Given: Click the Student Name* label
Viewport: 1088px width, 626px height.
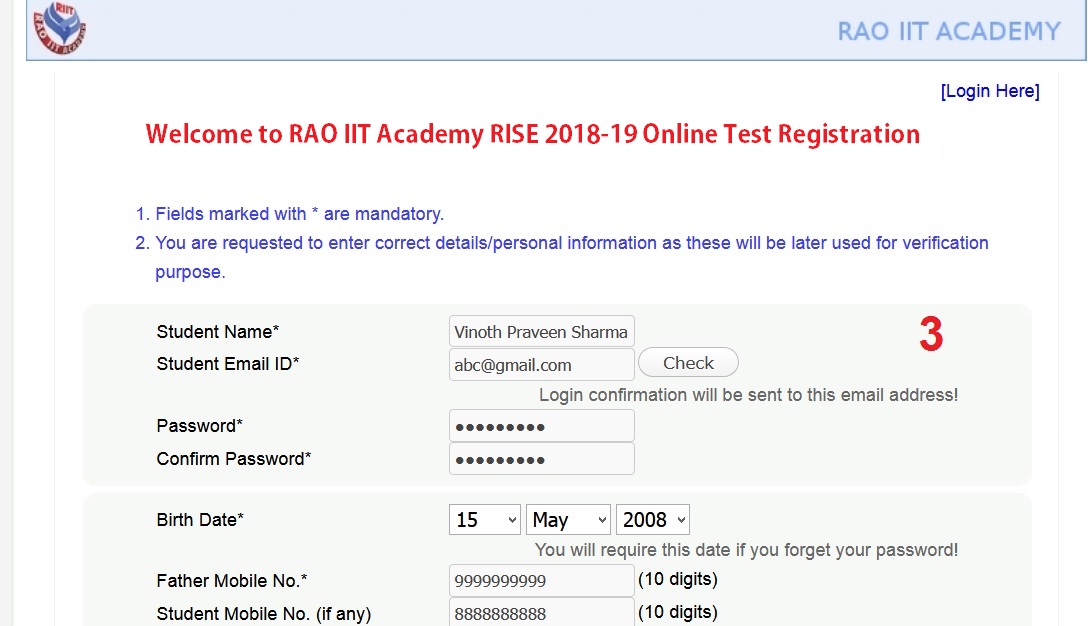Looking at the screenshot, I should tap(218, 332).
